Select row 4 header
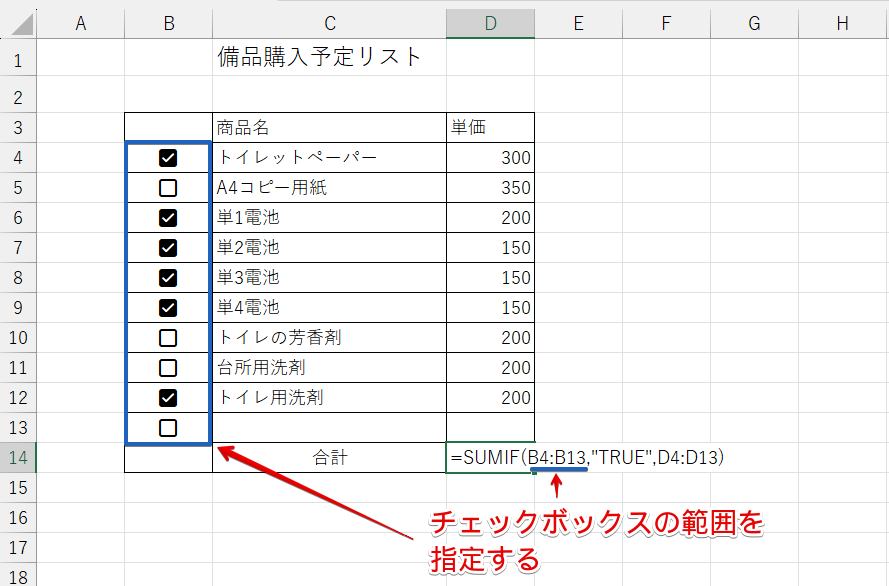The image size is (889, 586). click(18, 157)
